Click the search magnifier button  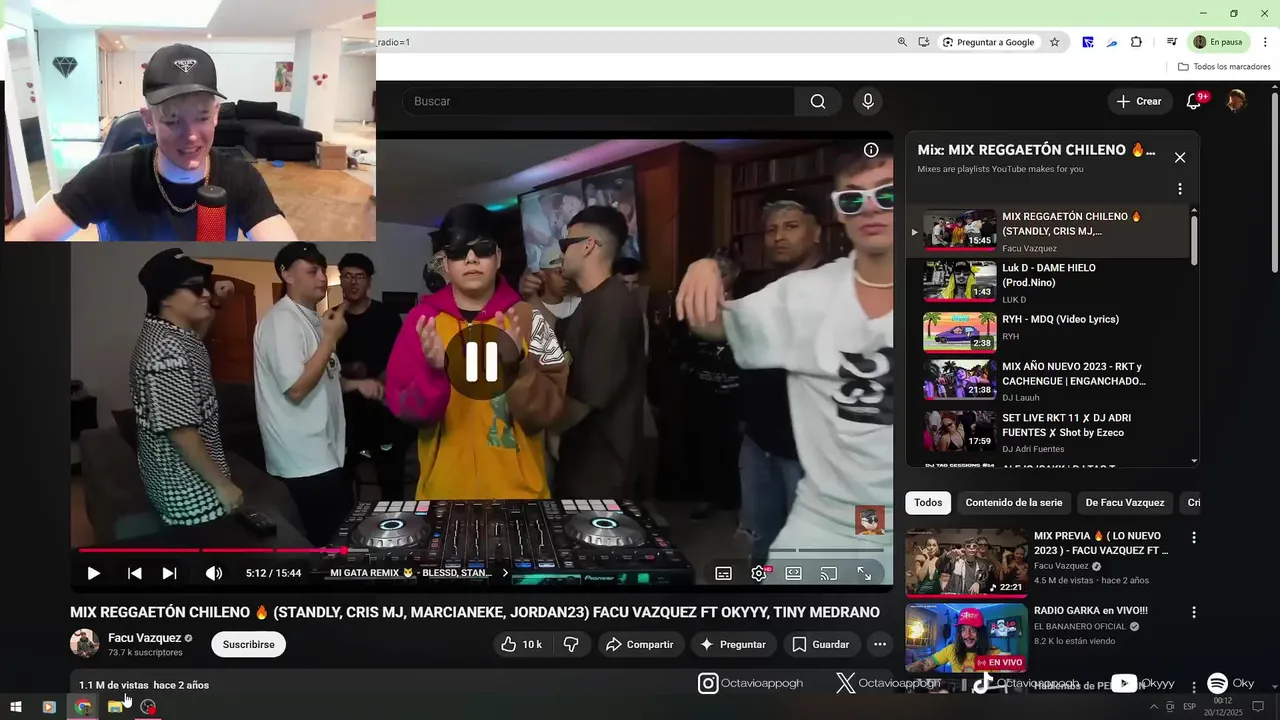pyautogui.click(x=818, y=101)
